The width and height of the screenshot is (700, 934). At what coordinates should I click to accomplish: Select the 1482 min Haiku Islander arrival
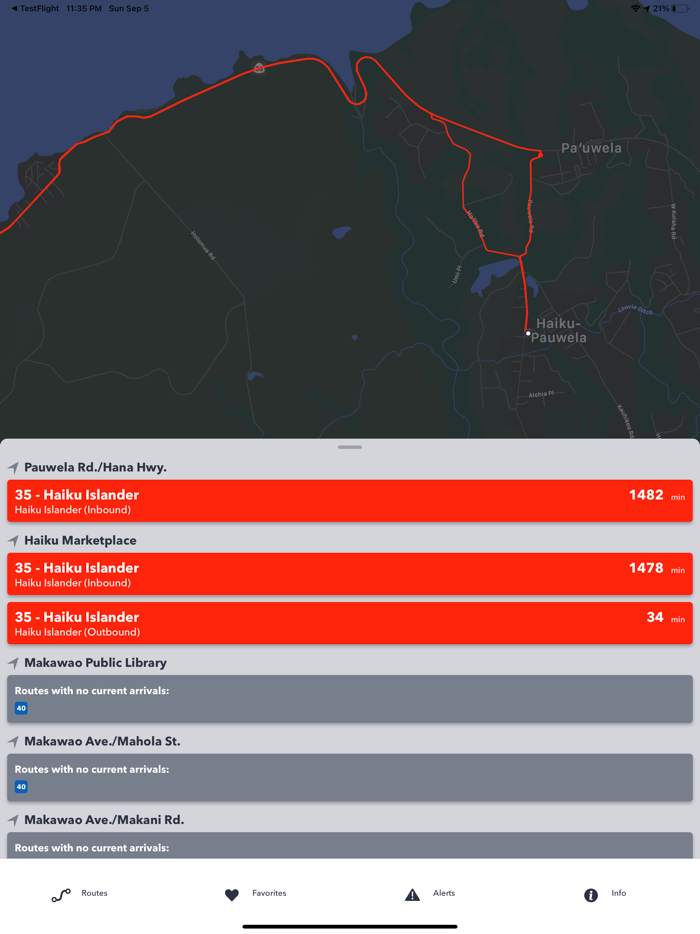(x=350, y=501)
